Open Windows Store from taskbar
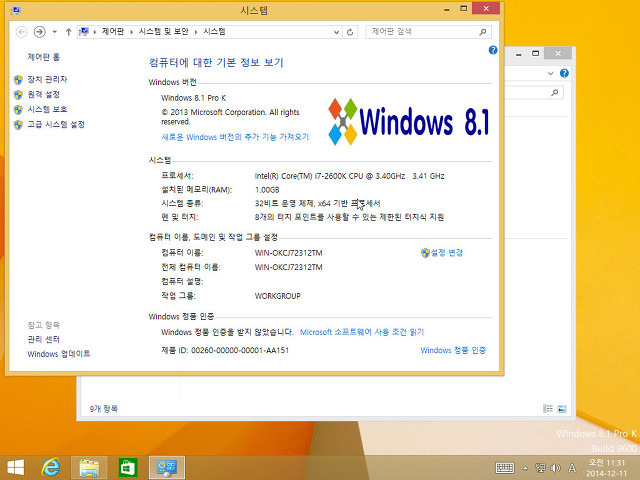Screen dimensions: 640x480 [128, 467]
